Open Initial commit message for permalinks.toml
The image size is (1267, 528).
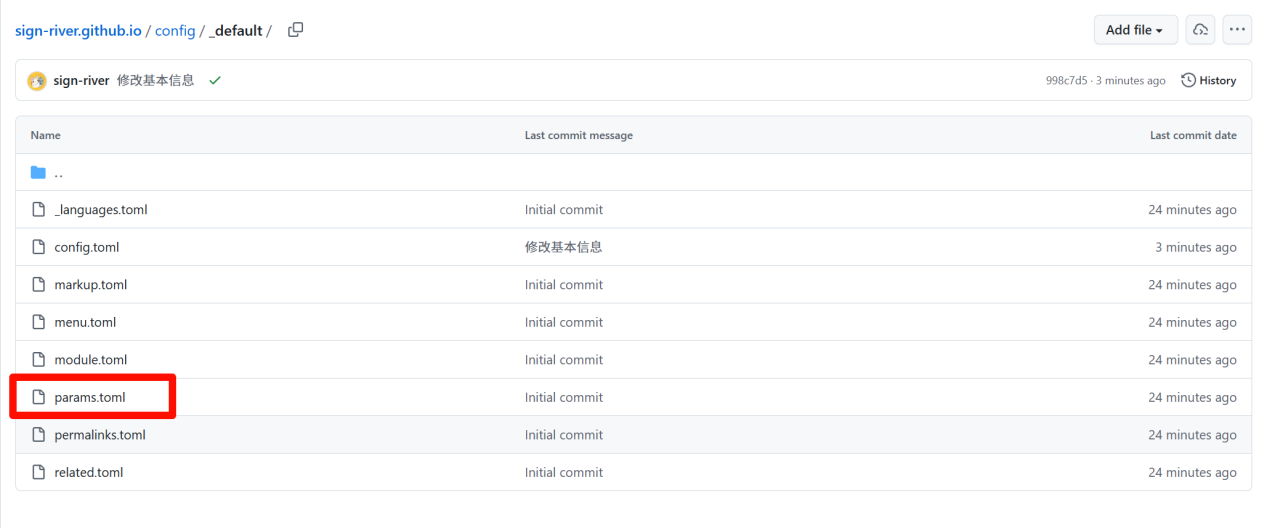pos(564,435)
